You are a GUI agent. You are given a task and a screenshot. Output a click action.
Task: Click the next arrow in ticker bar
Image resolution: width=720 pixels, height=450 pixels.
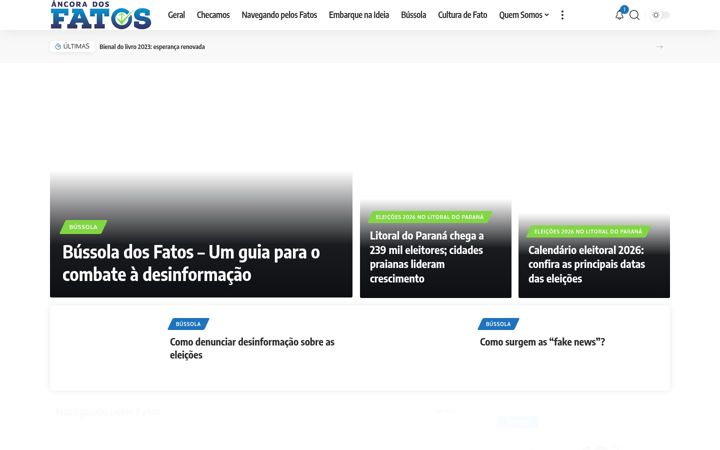[x=660, y=47]
